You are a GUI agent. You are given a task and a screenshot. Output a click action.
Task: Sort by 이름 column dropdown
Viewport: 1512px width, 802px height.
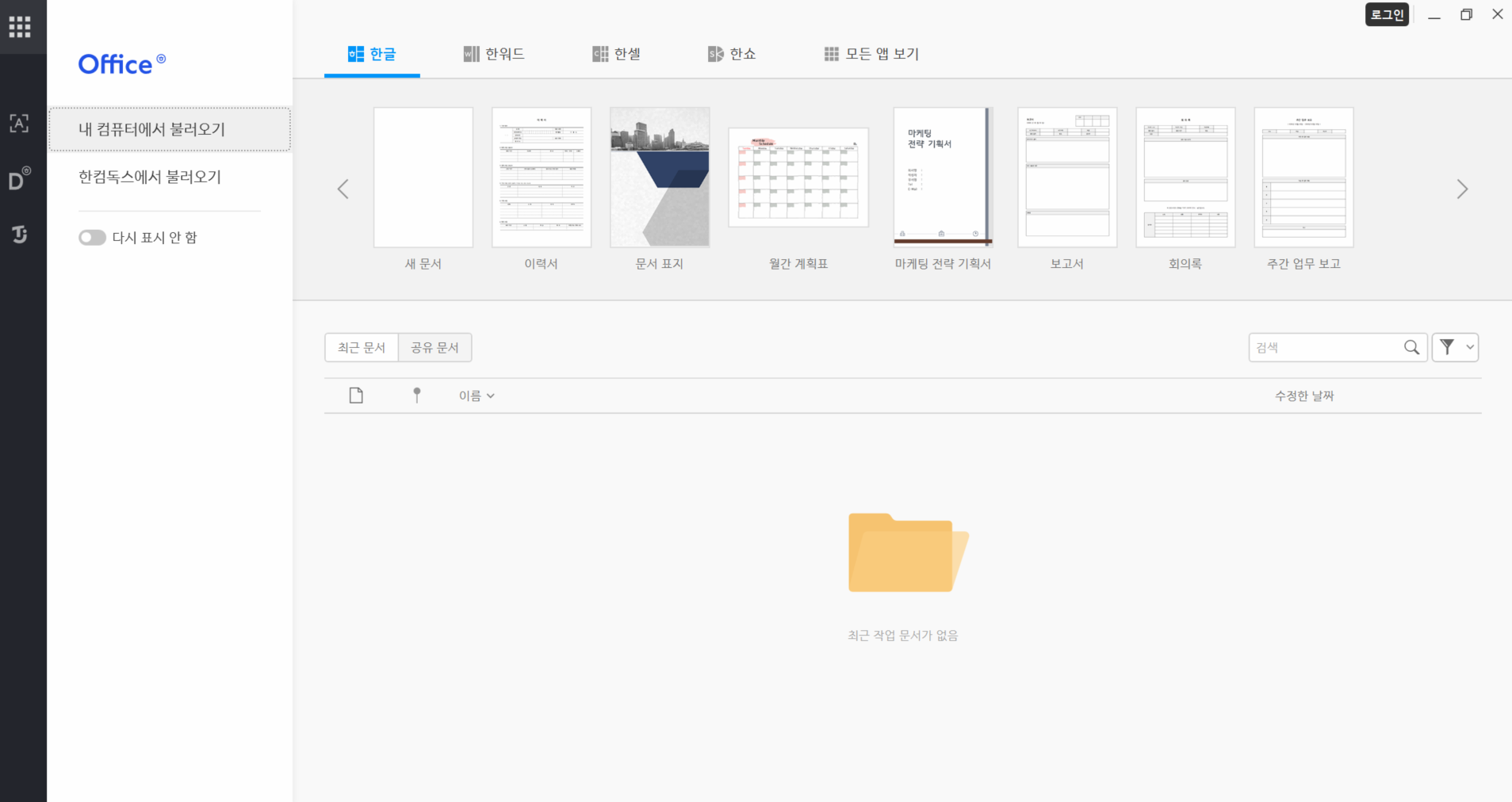tap(477, 395)
